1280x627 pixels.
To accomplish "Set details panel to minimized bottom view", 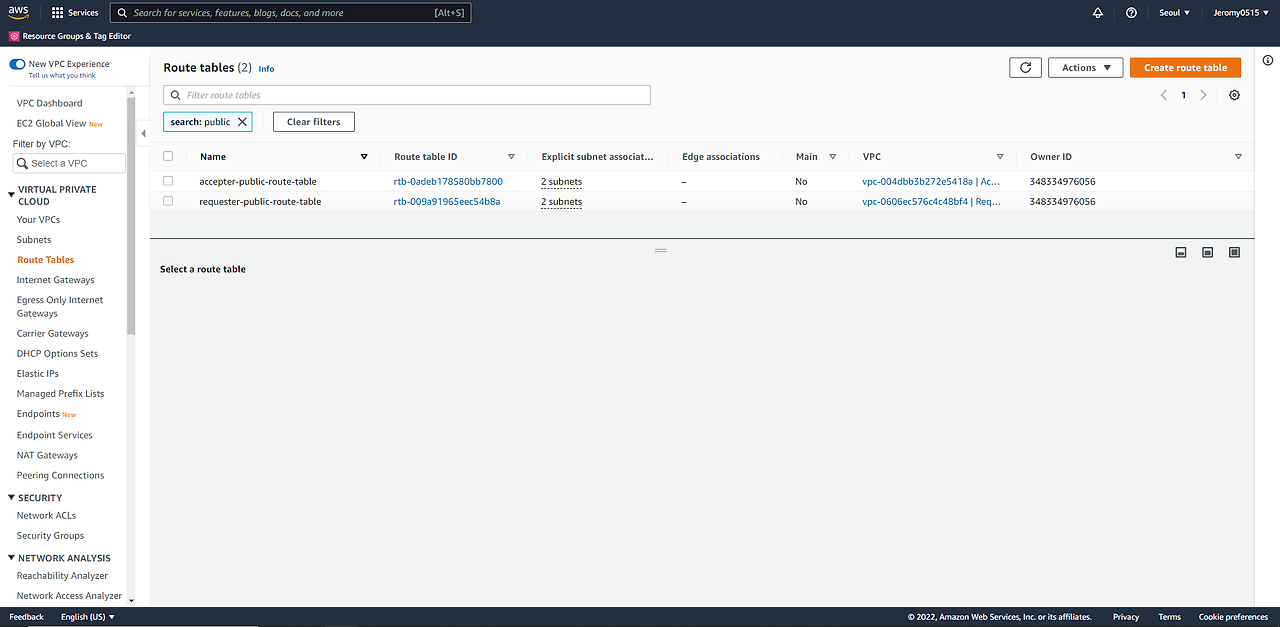I will (x=1180, y=253).
